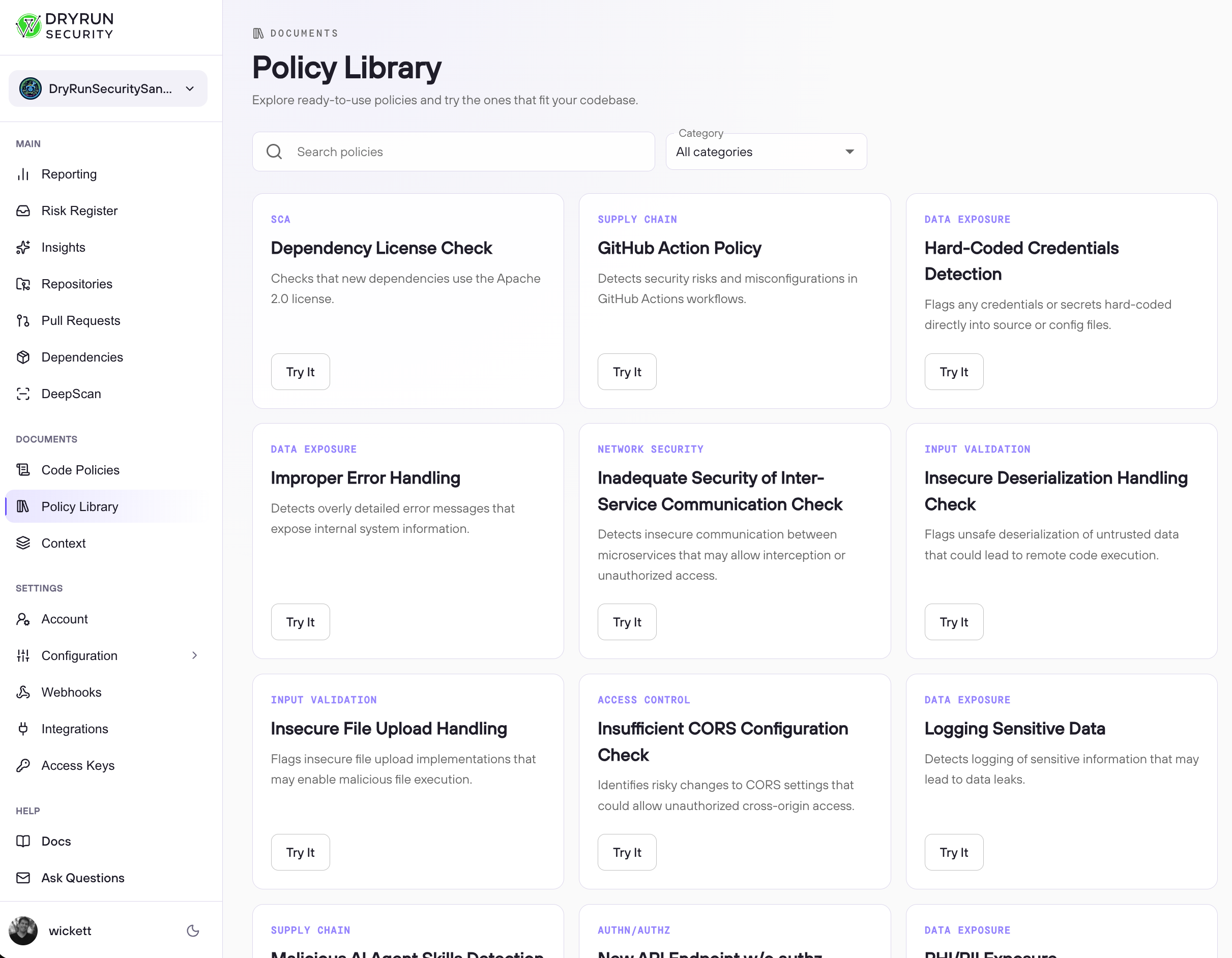Click the Integrations plug icon
The height and width of the screenshot is (958, 1232).
(x=23, y=729)
